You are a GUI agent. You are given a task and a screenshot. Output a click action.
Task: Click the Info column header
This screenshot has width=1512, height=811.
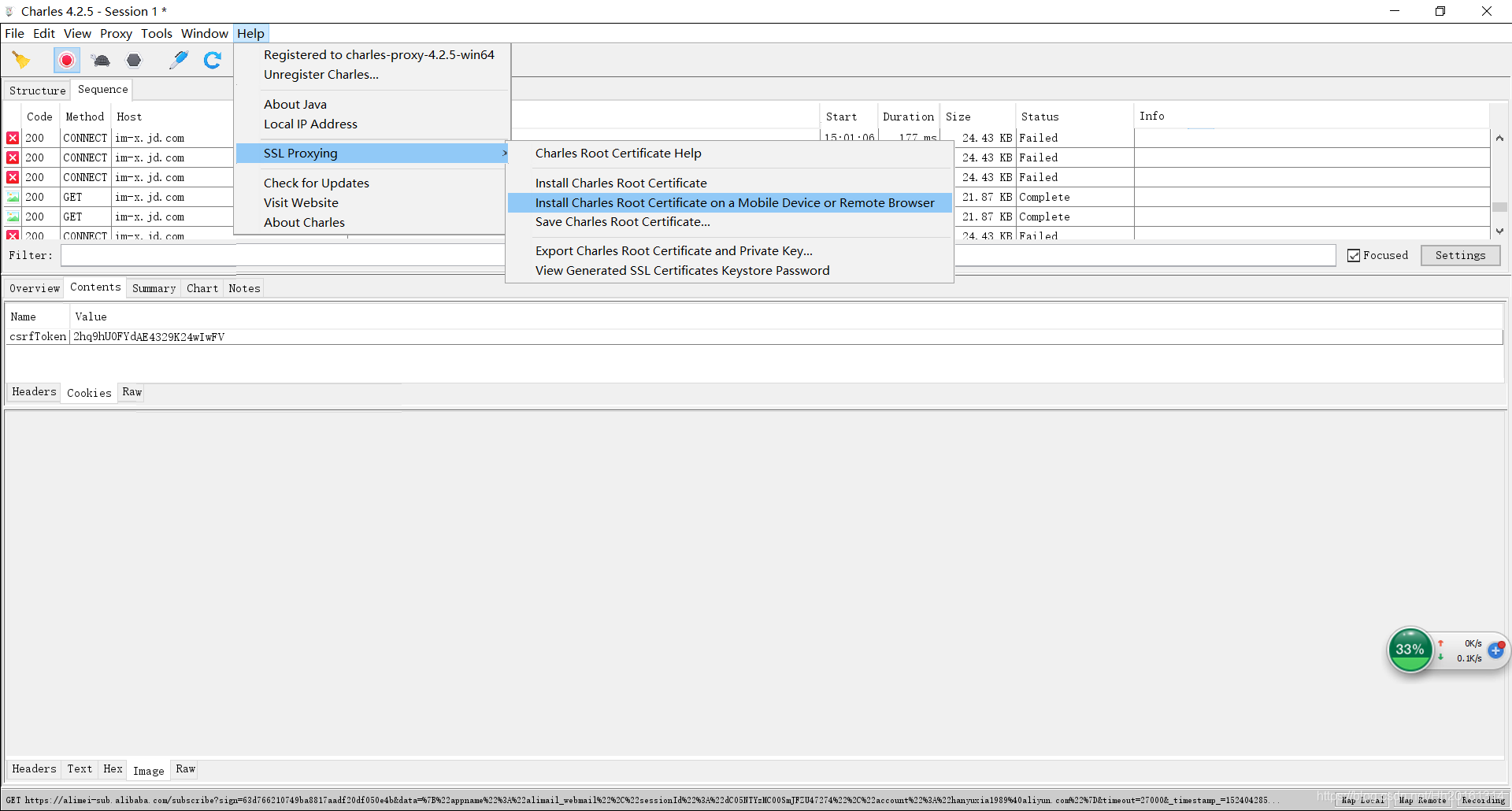pyautogui.click(x=1312, y=116)
